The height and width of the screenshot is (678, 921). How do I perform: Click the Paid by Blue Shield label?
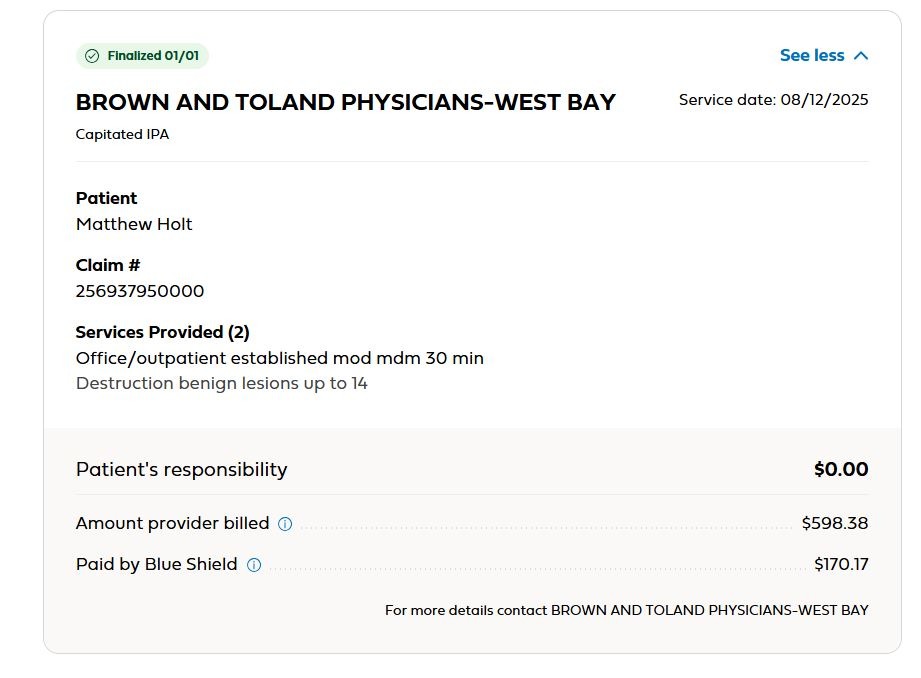coord(157,565)
